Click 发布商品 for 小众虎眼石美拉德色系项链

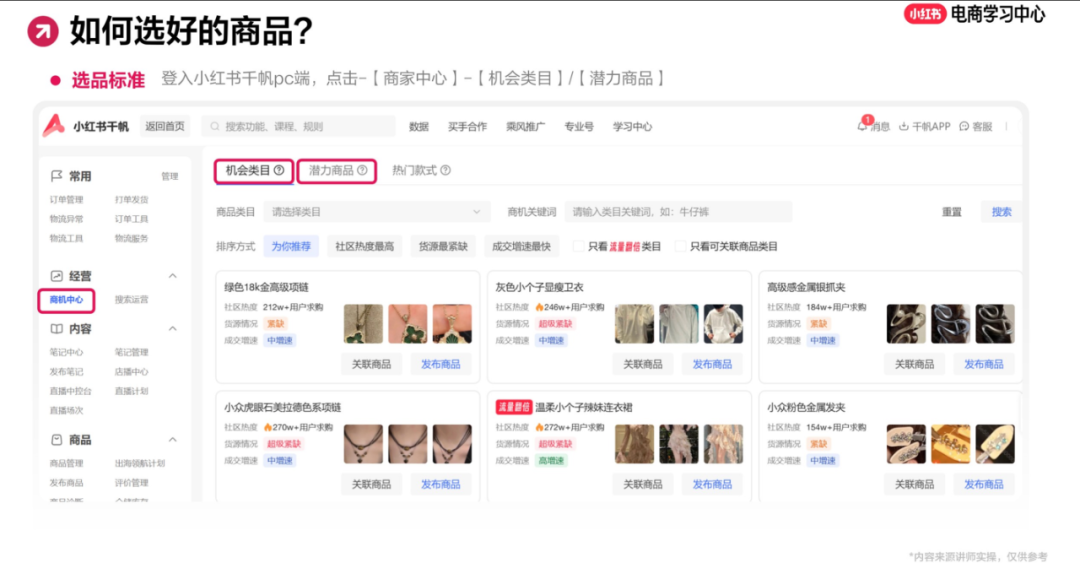click(x=440, y=484)
